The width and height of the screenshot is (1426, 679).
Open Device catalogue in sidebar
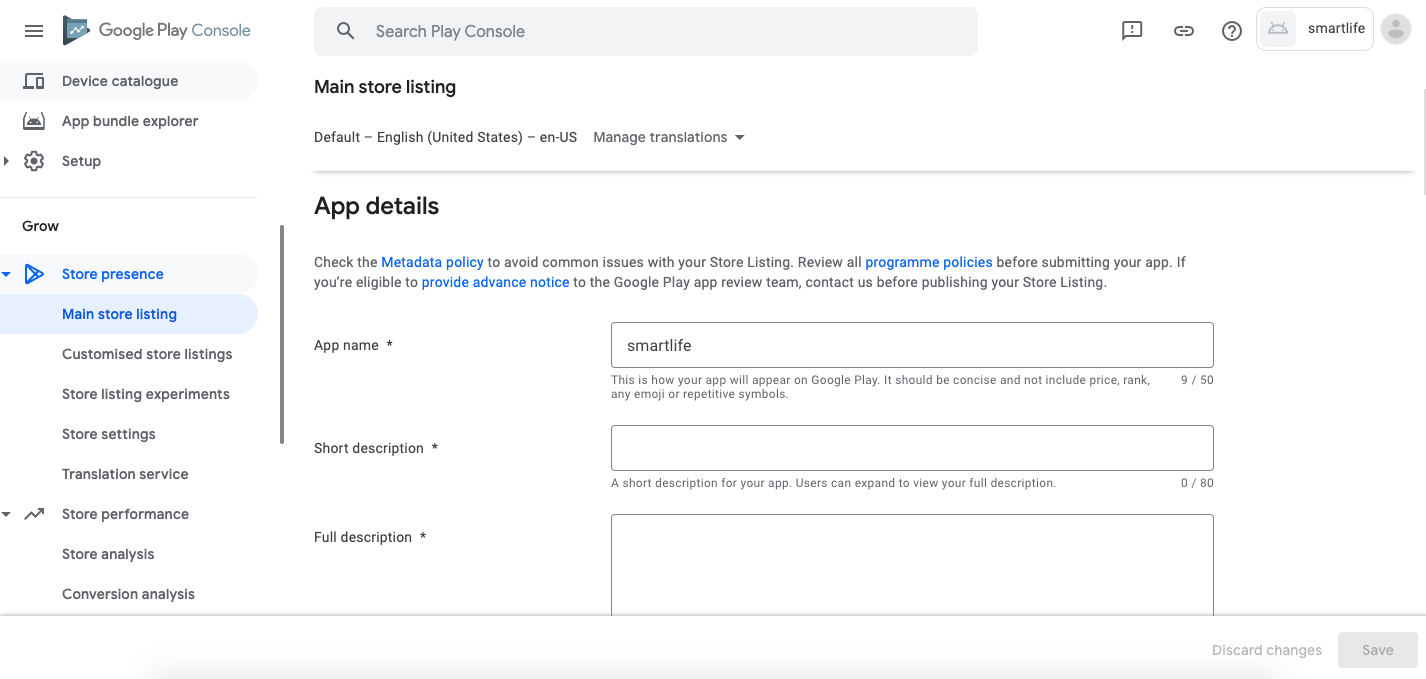point(128,81)
